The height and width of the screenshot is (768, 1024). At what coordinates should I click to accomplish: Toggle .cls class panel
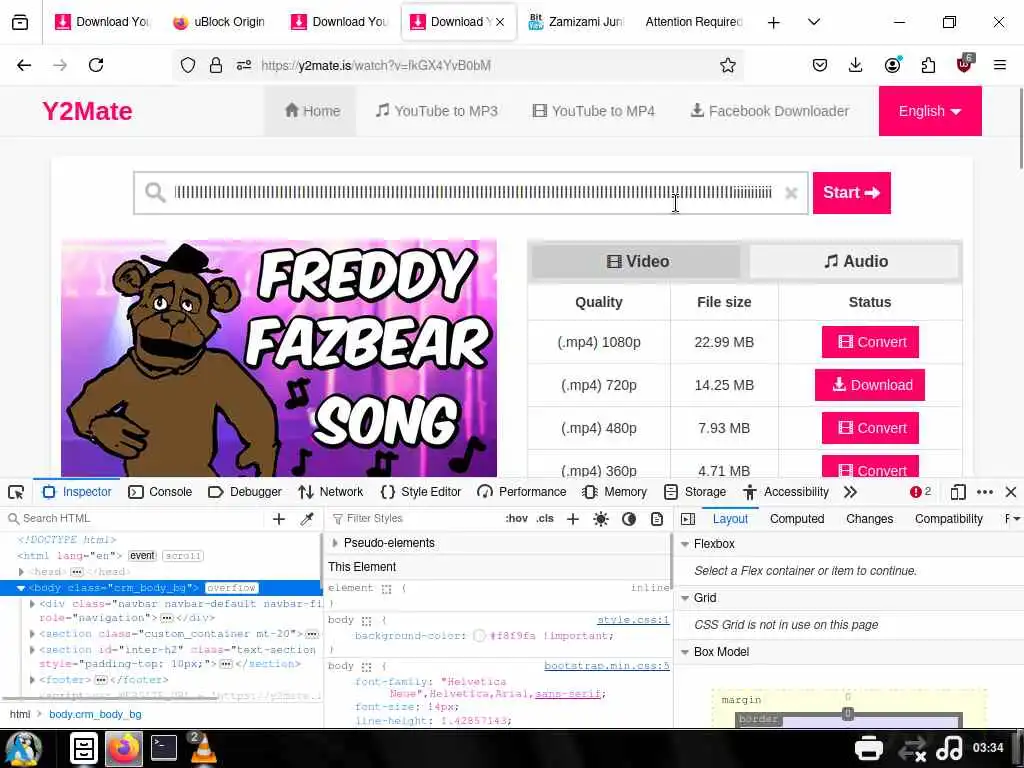tap(545, 519)
